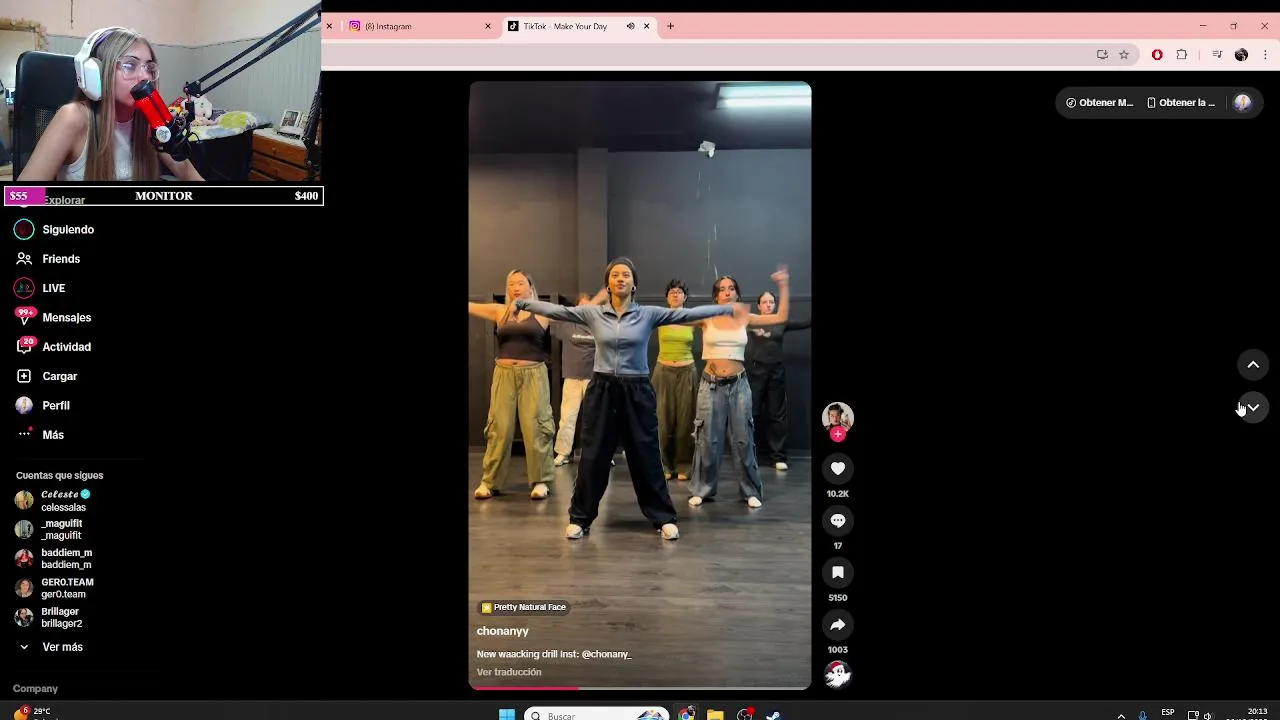The image size is (1280, 720).
Task: Seek on the video progress bar
Action: pos(640,688)
